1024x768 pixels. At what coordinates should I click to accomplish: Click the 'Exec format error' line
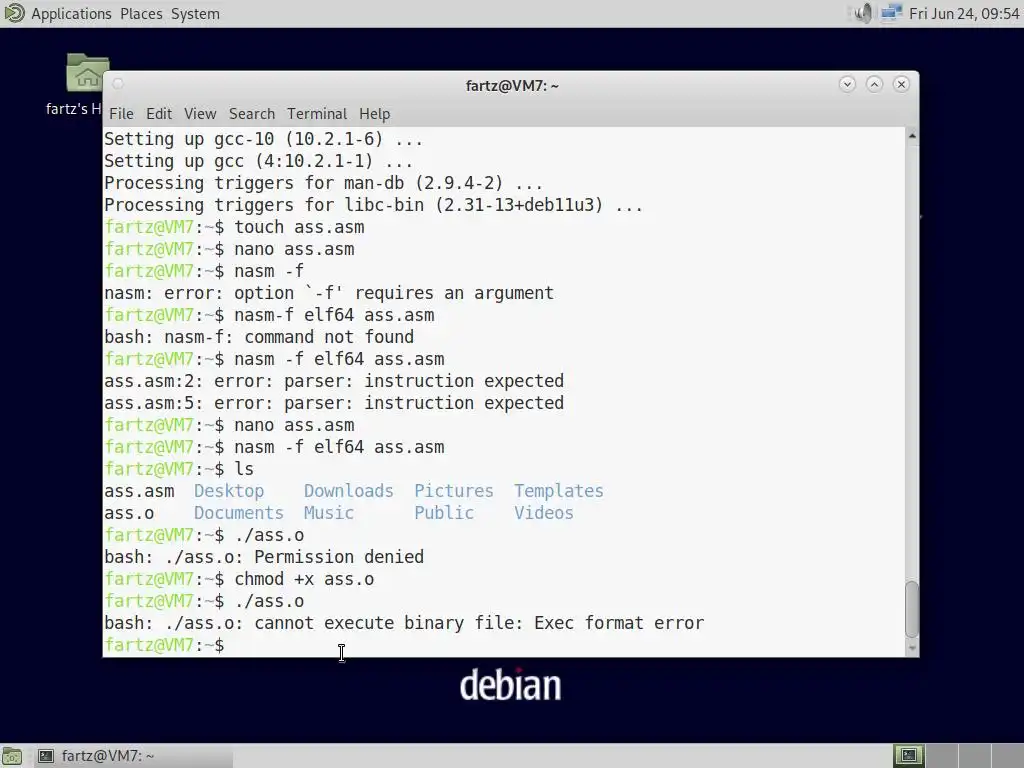[404, 623]
